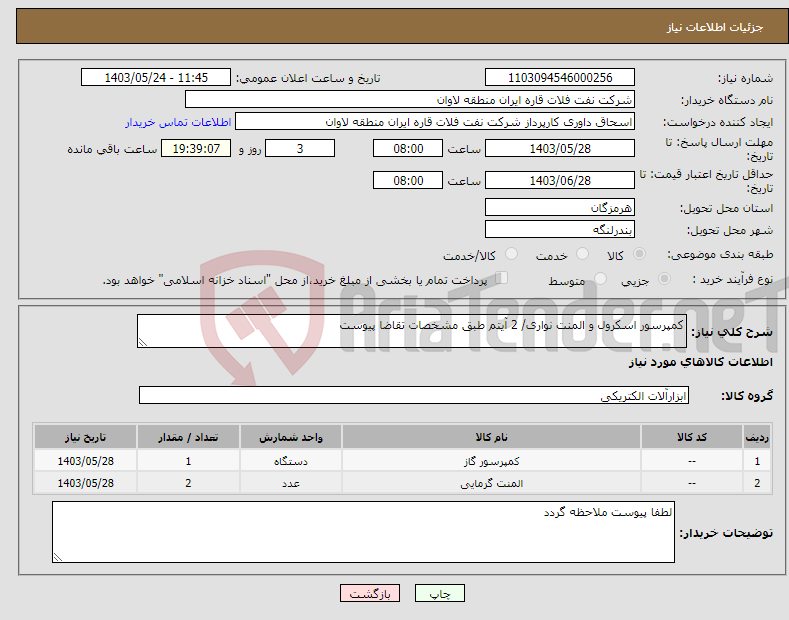Viewport: 789px width, 620px height.
Task: Click the need date cell in row 2
Action: (x=86, y=483)
